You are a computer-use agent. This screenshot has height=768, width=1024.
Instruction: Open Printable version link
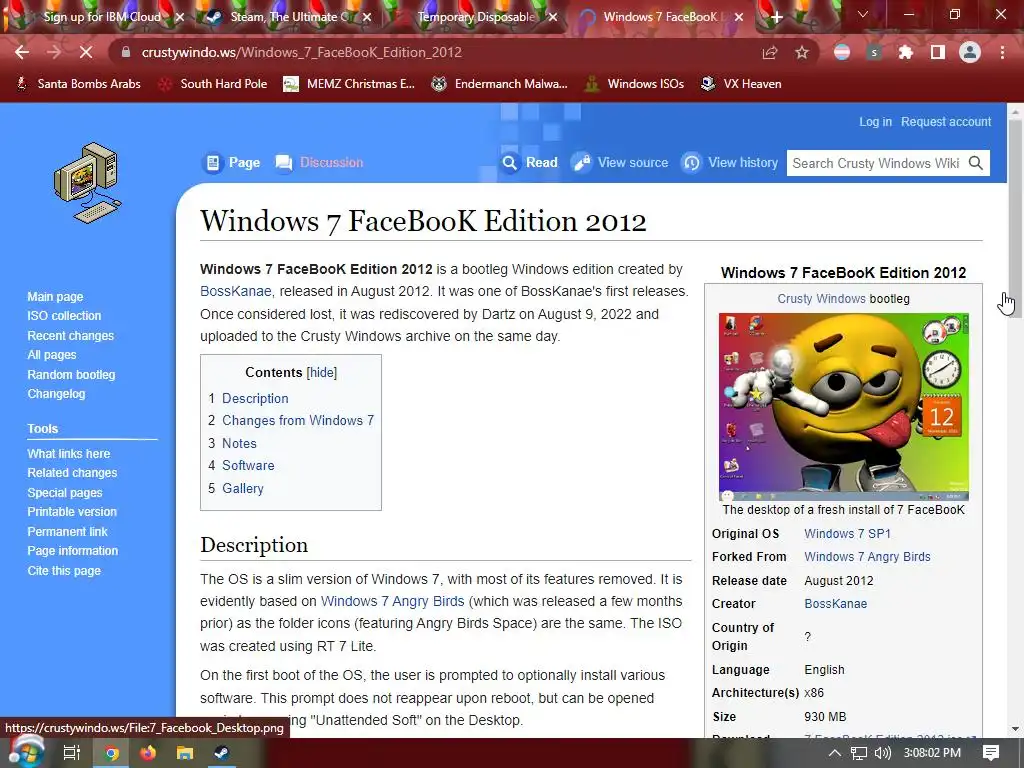point(72,512)
